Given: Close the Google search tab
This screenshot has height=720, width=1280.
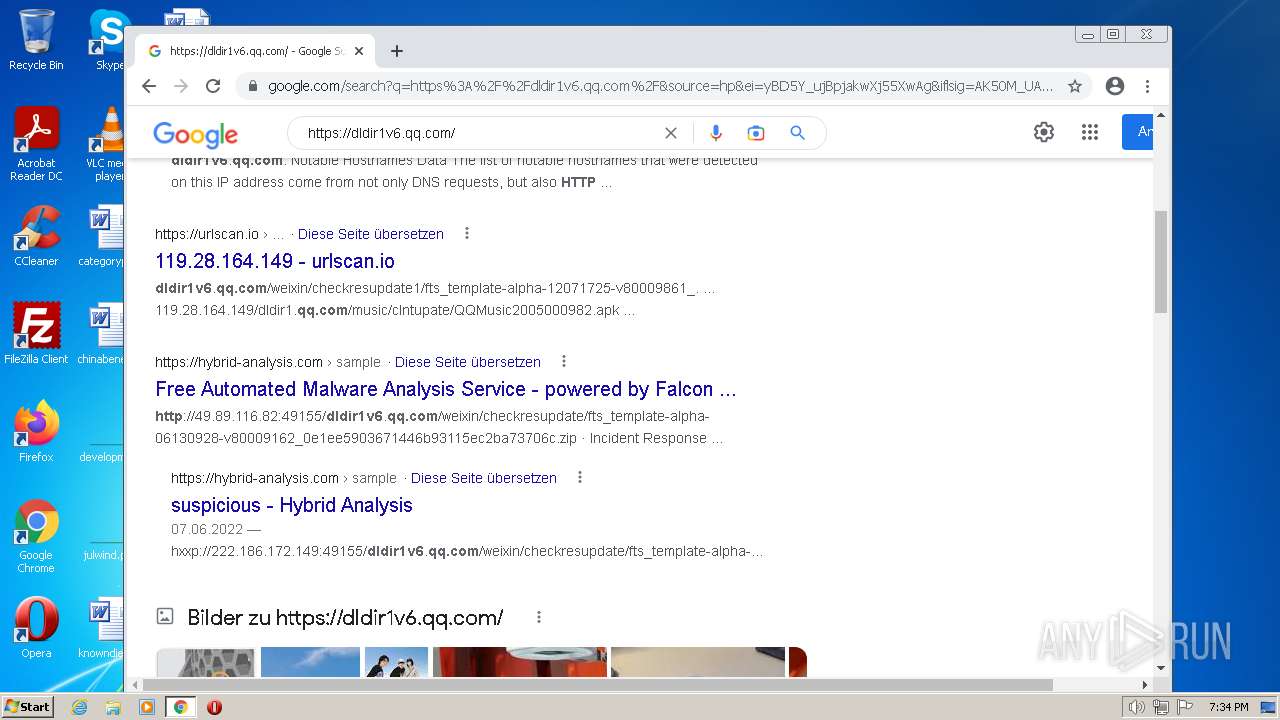Looking at the screenshot, I should (359, 51).
